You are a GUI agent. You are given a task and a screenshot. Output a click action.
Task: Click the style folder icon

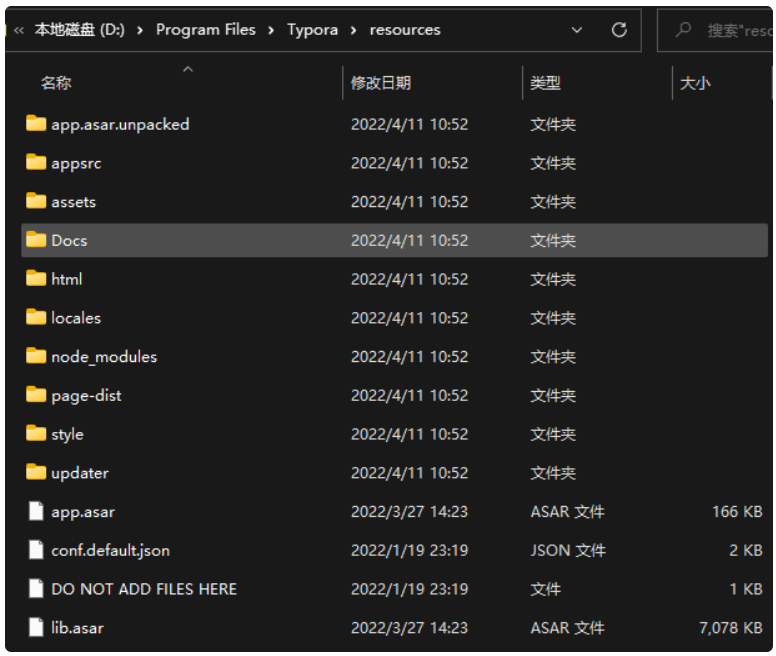[x=36, y=433]
